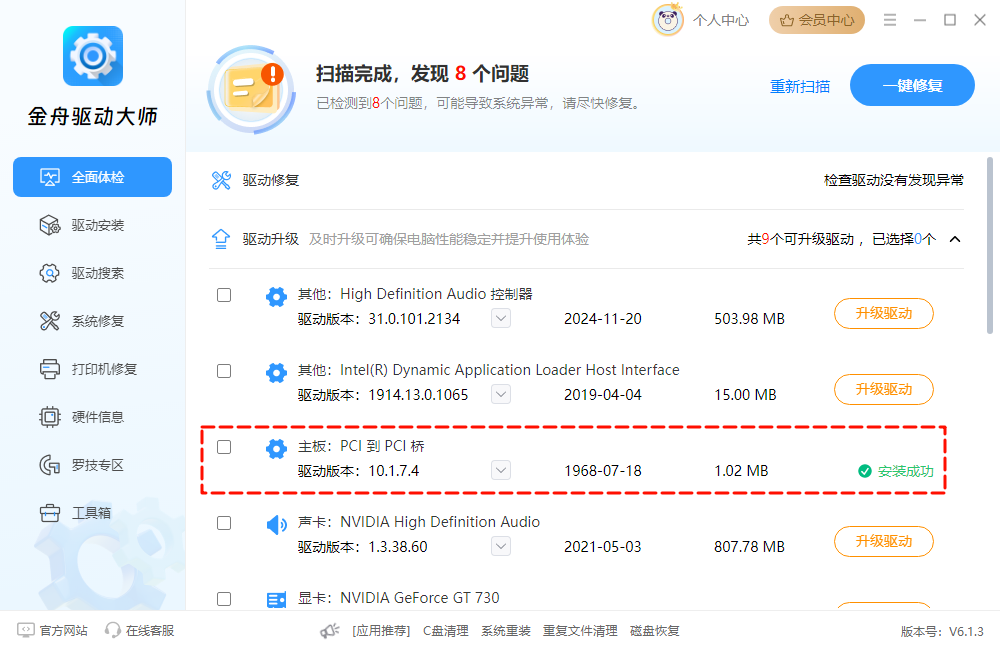Screen dimensions: 1000x650
Task: Open 工具箱 in sidebar
Action: [x=92, y=513]
